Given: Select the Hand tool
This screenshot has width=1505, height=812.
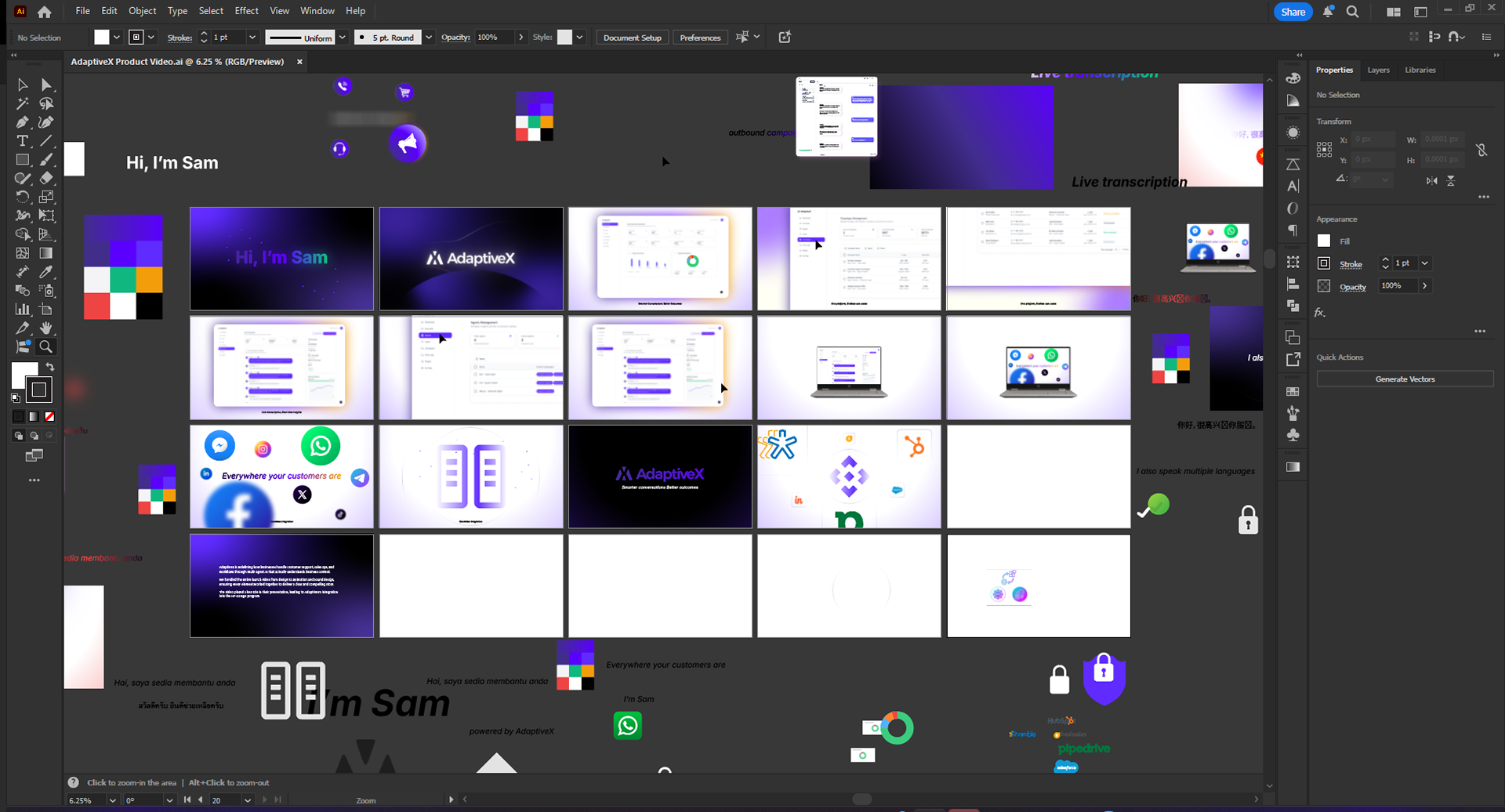Looking at the screenshot, I should tap(46, 328).
